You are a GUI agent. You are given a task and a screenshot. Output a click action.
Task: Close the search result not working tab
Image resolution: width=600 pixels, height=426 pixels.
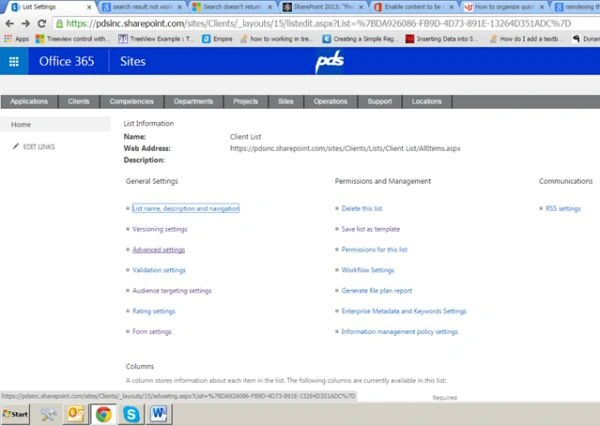click(x=179, y=7)
